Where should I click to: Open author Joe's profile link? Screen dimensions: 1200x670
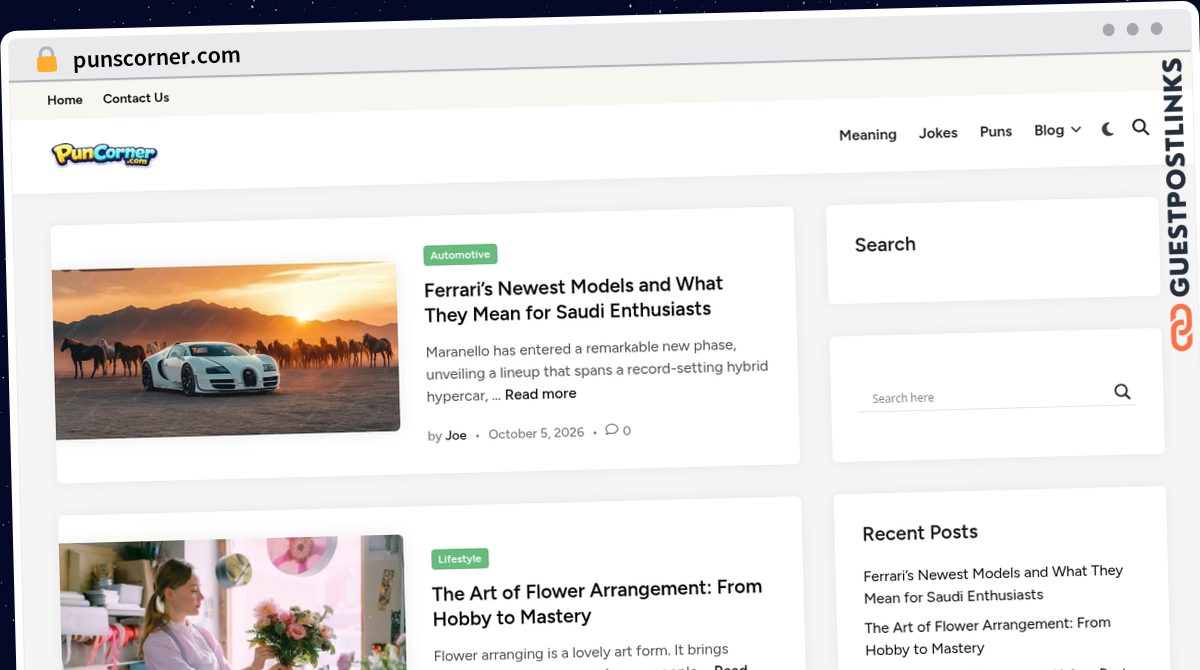click(456, 435)
